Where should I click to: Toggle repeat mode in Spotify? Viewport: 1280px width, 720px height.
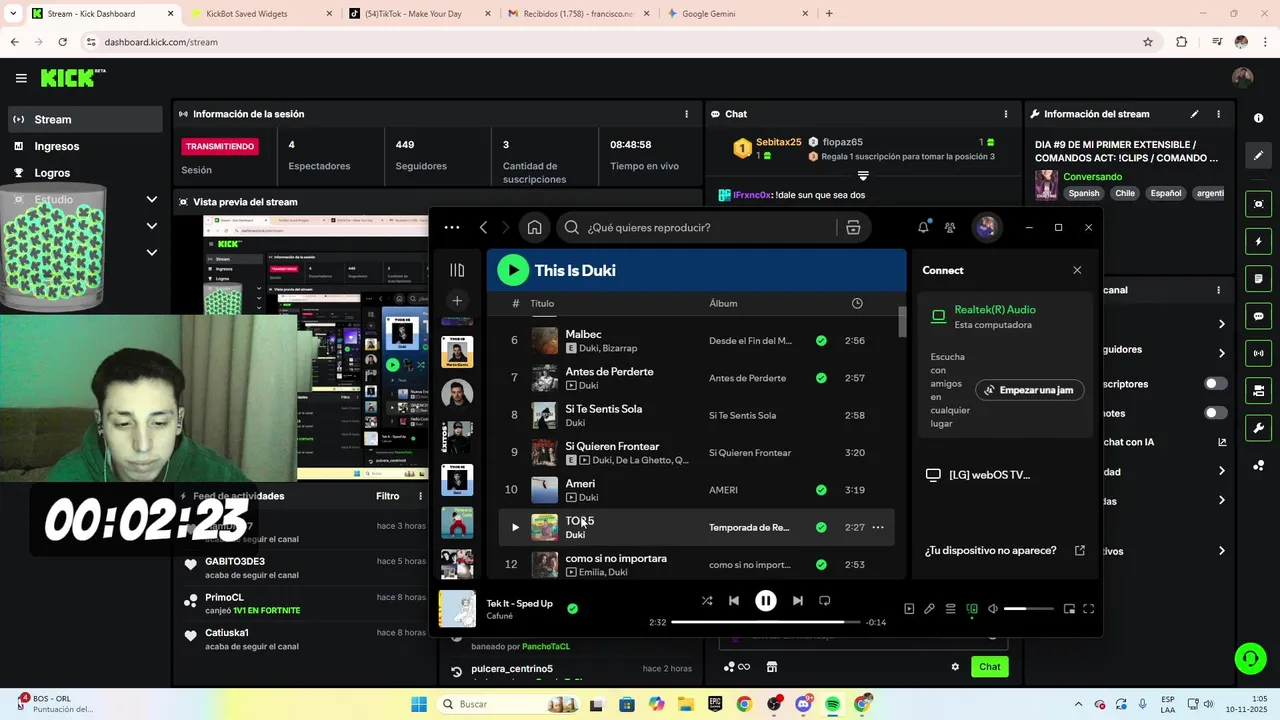(825, 601)
